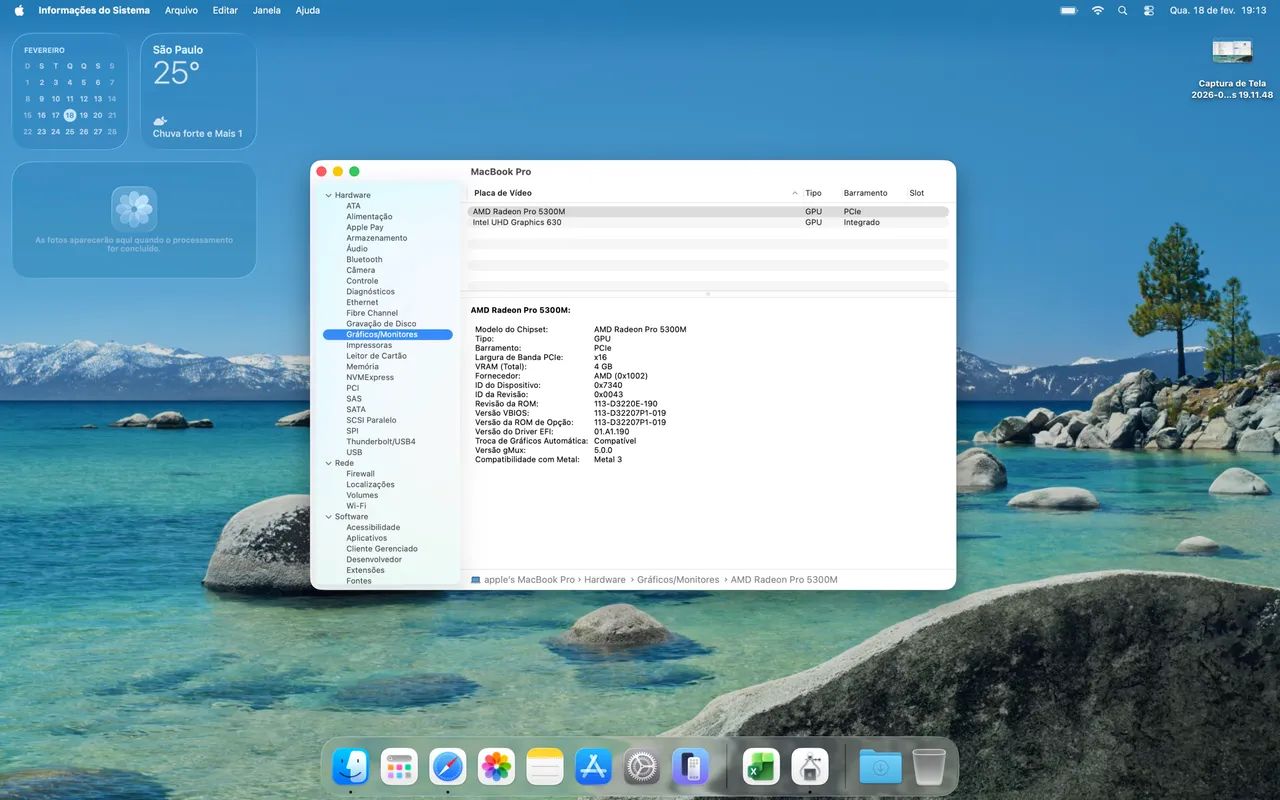The image size is (1280, 800).
Task: Open the Photos app from the Dock
Action: point(496,766)
